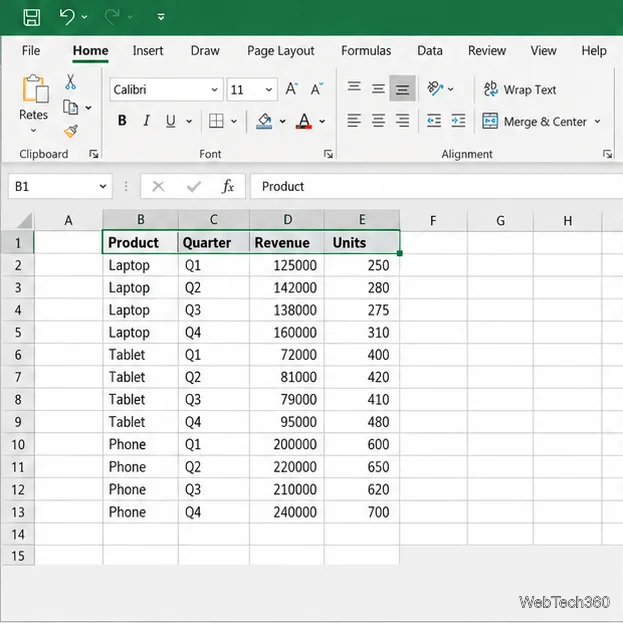The image size is (623, 623).
Task: Click the Orientation text angle icon
Action: coord(435,88)
